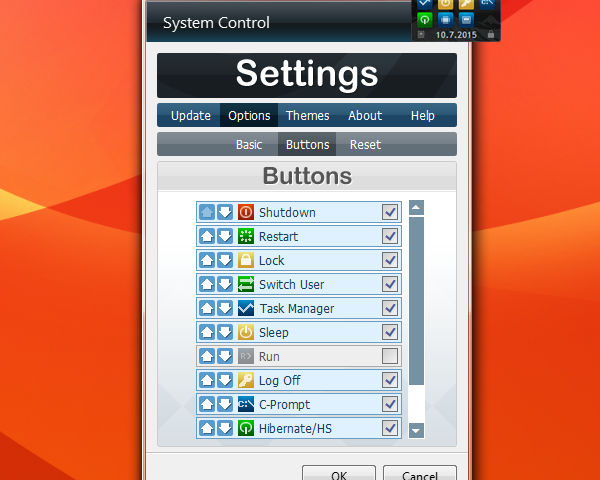Move Hibernate/HS down in list

tap(225, 428)
